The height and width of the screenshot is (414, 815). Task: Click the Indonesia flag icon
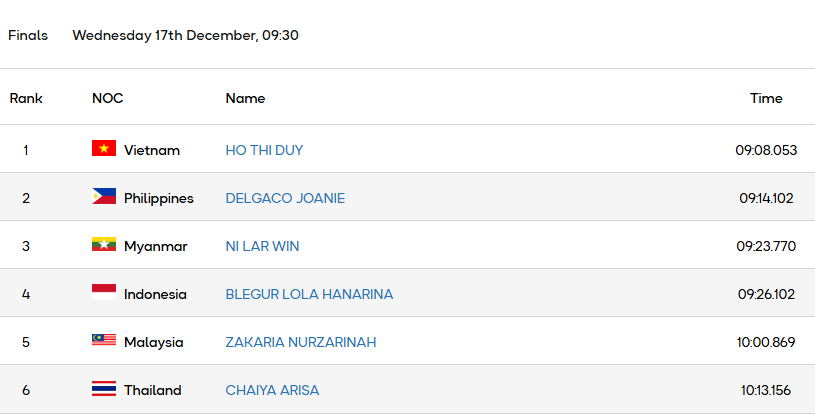coord(104,293)
